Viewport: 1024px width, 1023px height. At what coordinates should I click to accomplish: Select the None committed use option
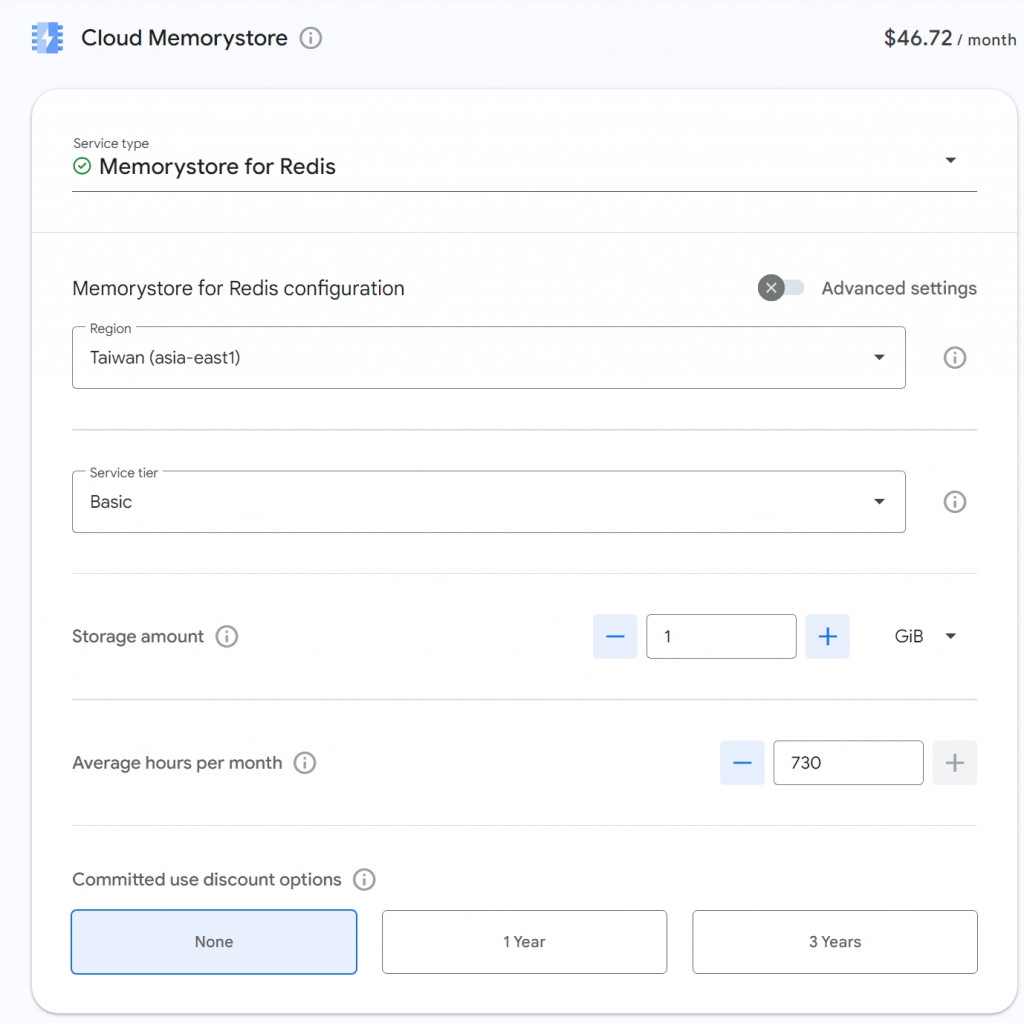click(214, 941)
